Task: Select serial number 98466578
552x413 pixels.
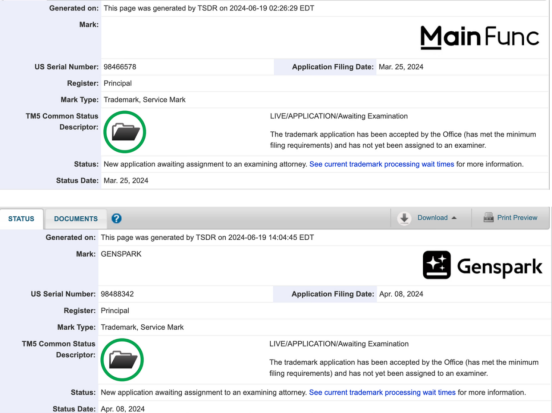Action: pos(120,67)
